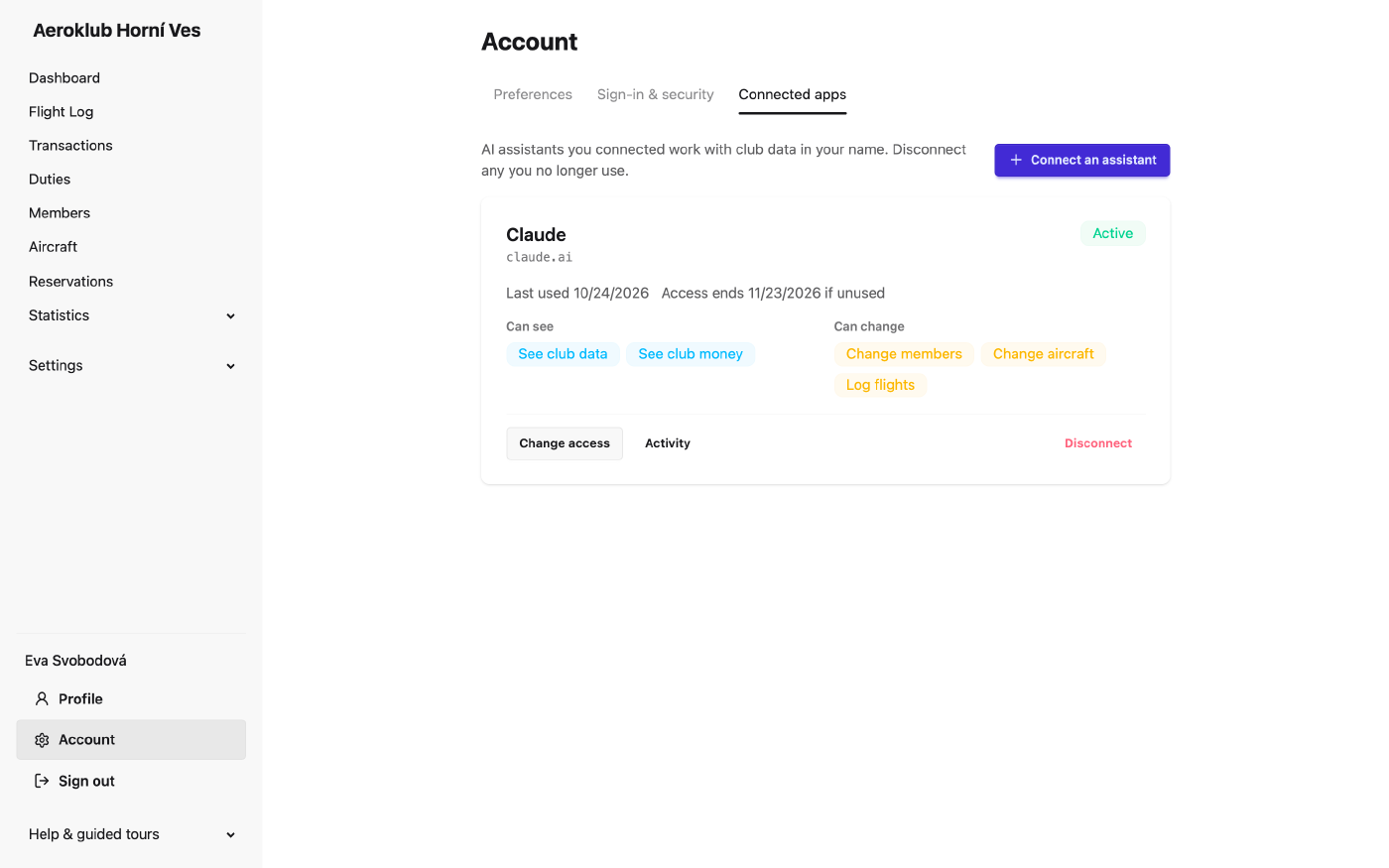The width and height of the screenshot is (1389, 868).
Task: Open Reservations in the sidebar
Action: point(71,282)
